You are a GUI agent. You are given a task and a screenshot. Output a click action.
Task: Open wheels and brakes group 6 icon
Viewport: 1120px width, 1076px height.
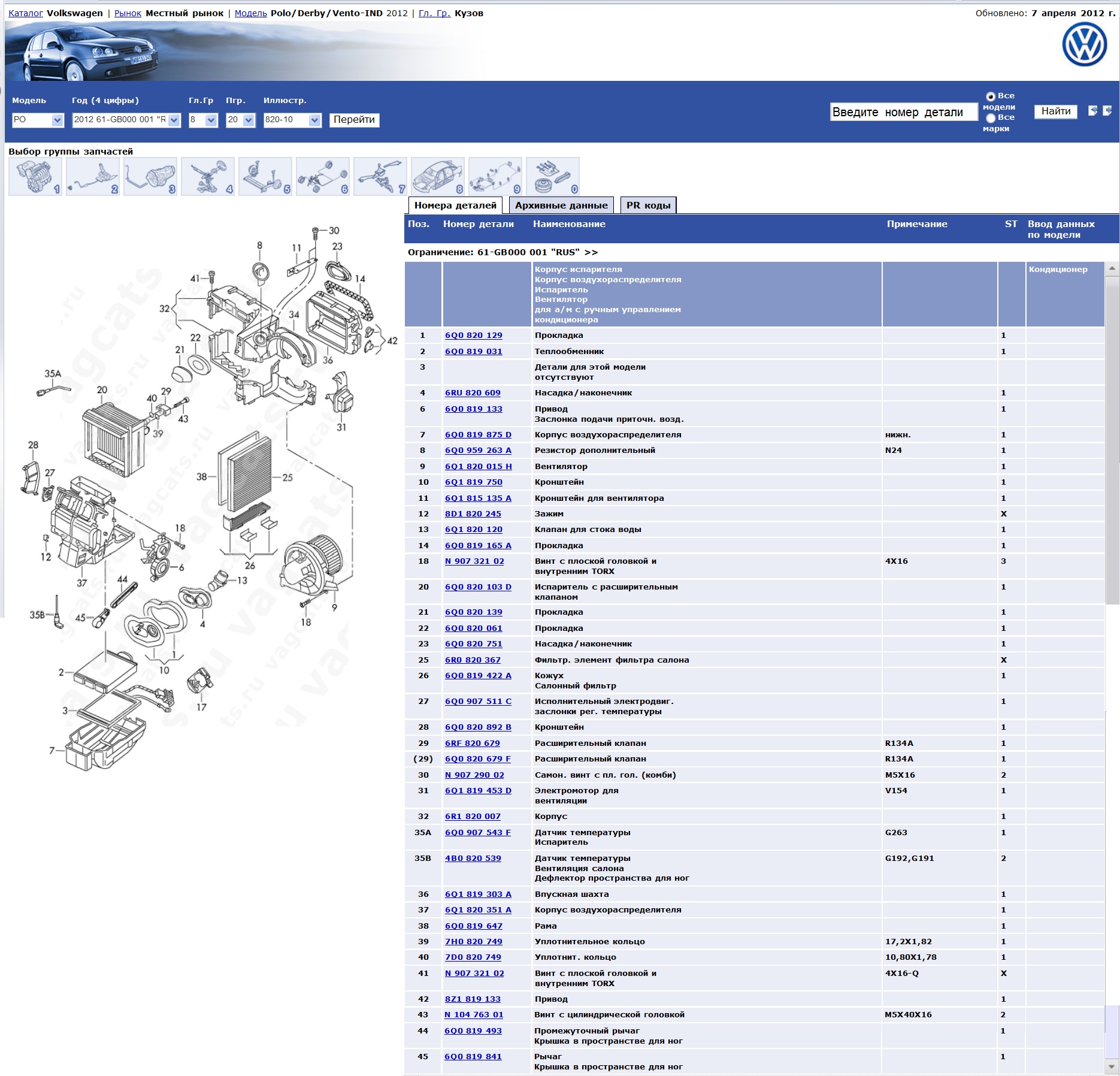322,177
